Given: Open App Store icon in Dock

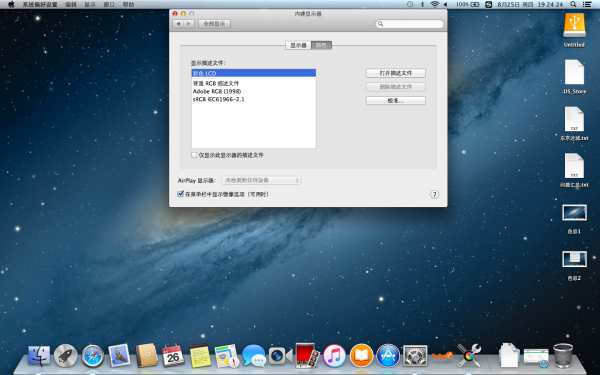Looking at the screenshot, I should click(388, 355).
